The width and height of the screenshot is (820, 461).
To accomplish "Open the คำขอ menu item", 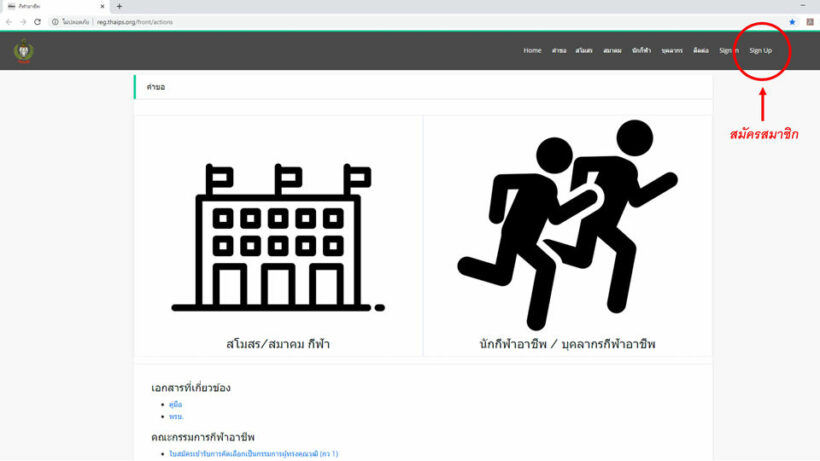I will pyautogui.click(x=559, y=50).
